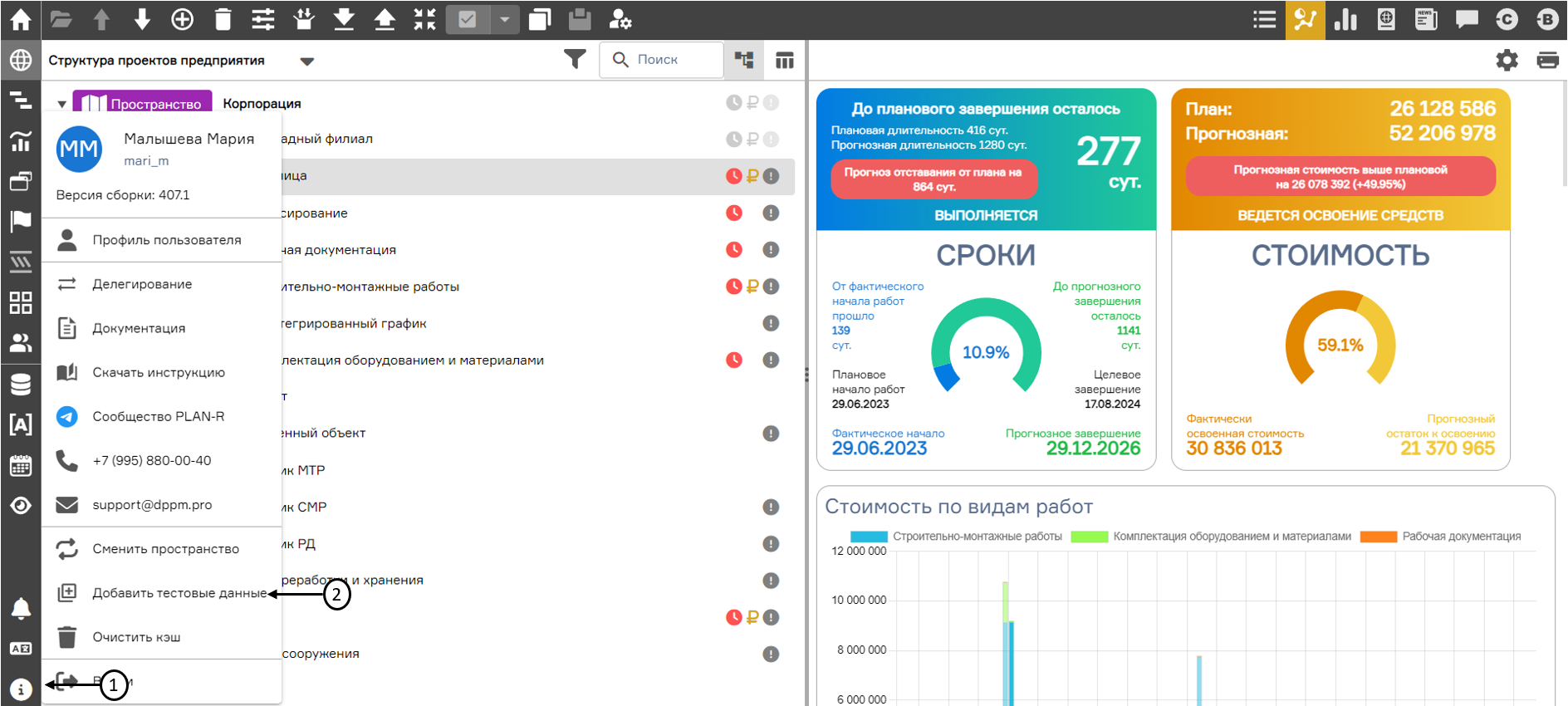Select Делегирование menu item
The height and width of the screenshot is (706, 1568).
click(x=161, y=284)
